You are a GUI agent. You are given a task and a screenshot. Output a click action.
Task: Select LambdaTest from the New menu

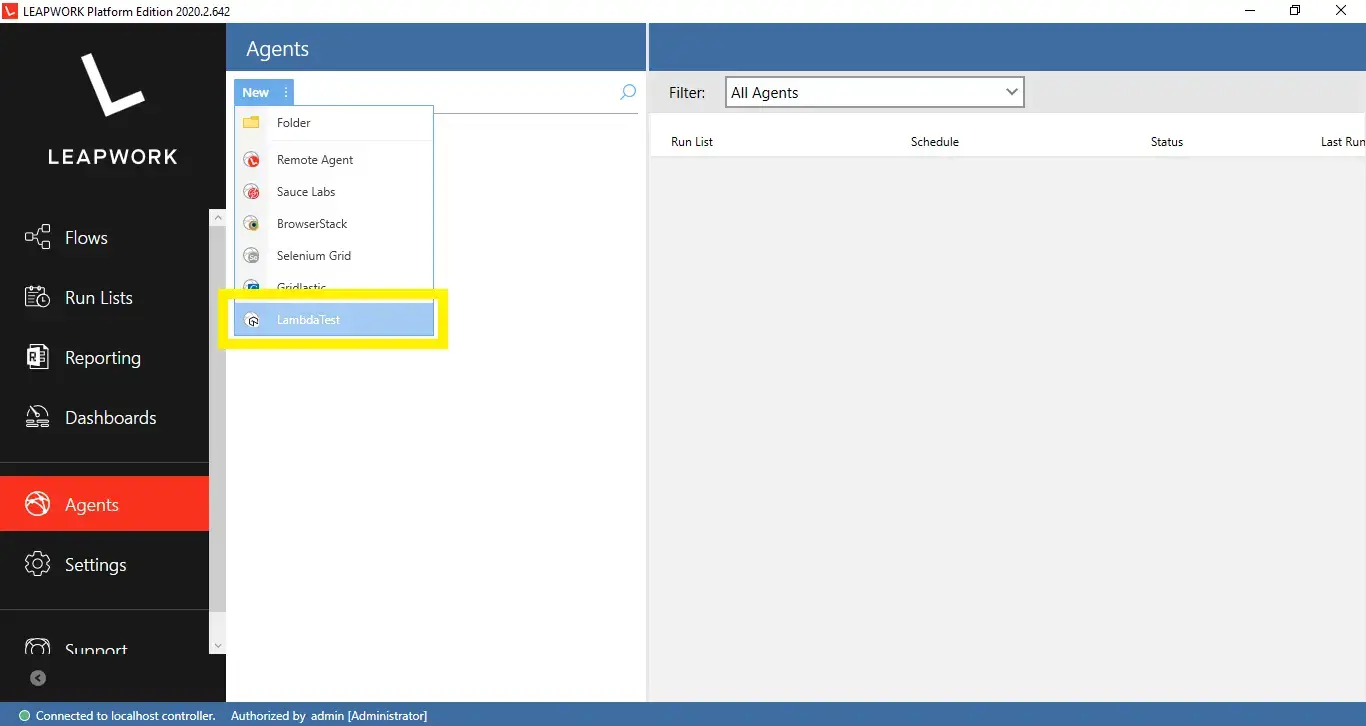(308, 319)
